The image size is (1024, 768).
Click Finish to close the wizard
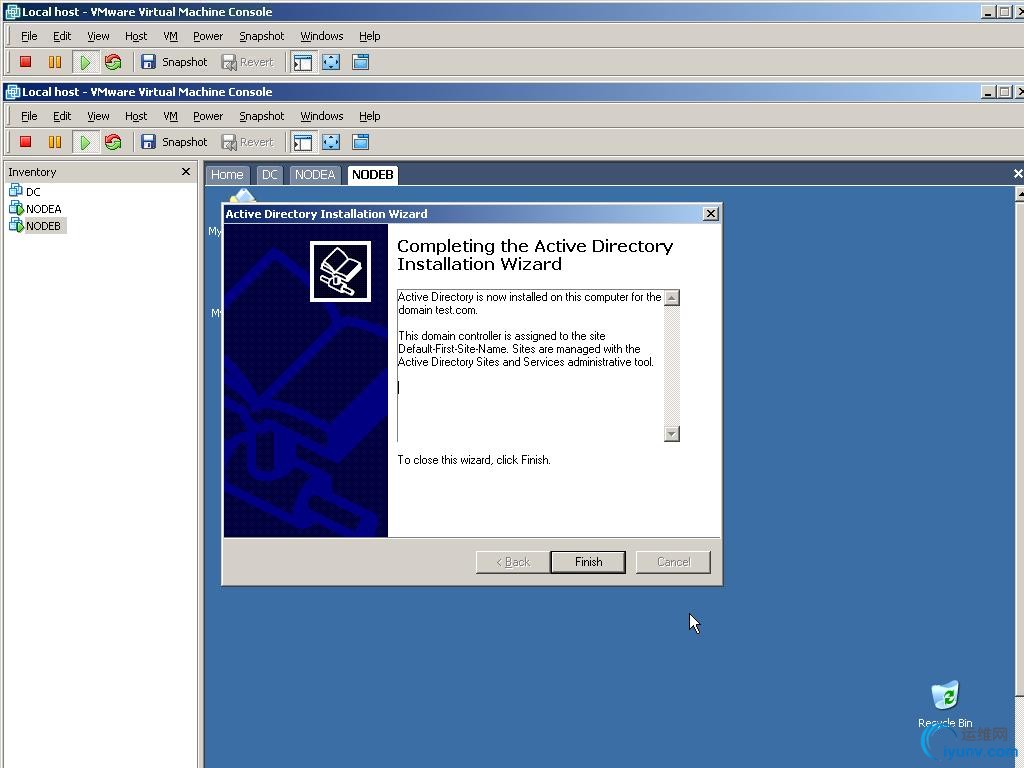click(x=588, y=562)
